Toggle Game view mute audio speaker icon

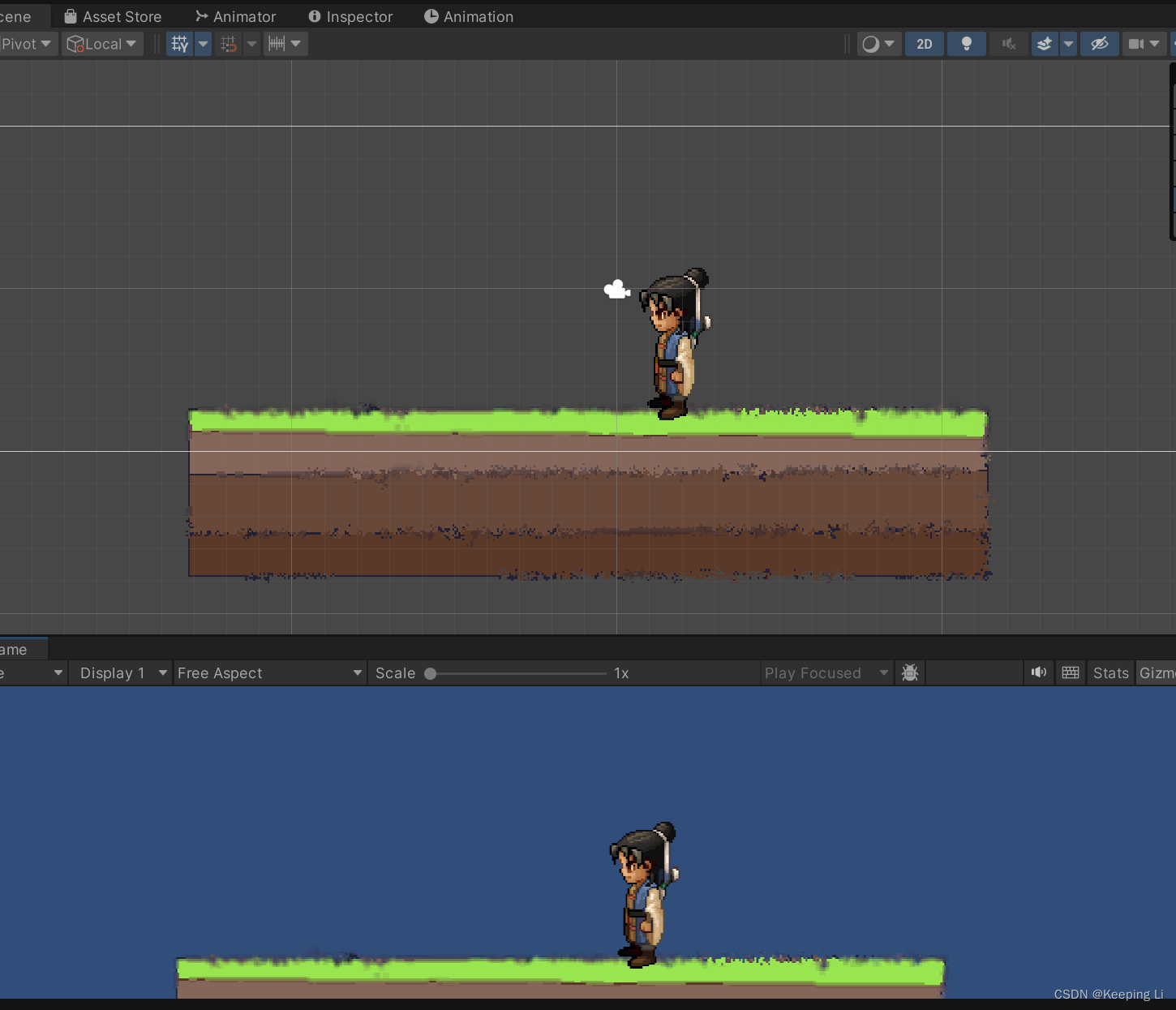click(1039, 673)
